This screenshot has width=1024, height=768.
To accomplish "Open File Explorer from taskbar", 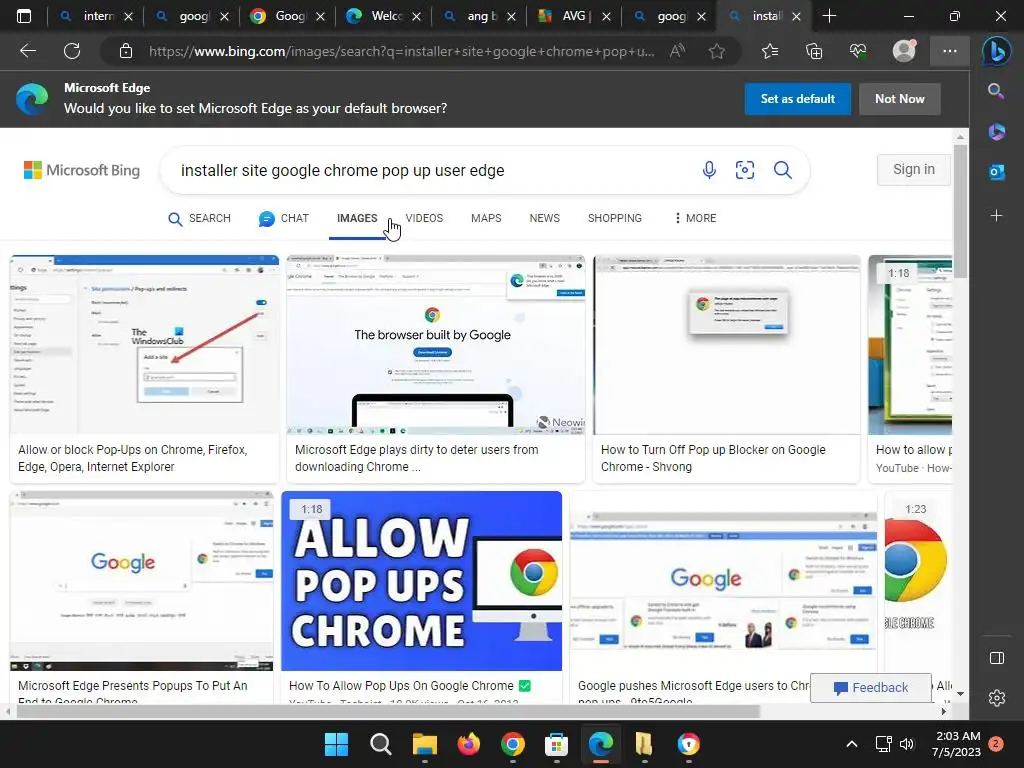I will click(x=424, y=744).
